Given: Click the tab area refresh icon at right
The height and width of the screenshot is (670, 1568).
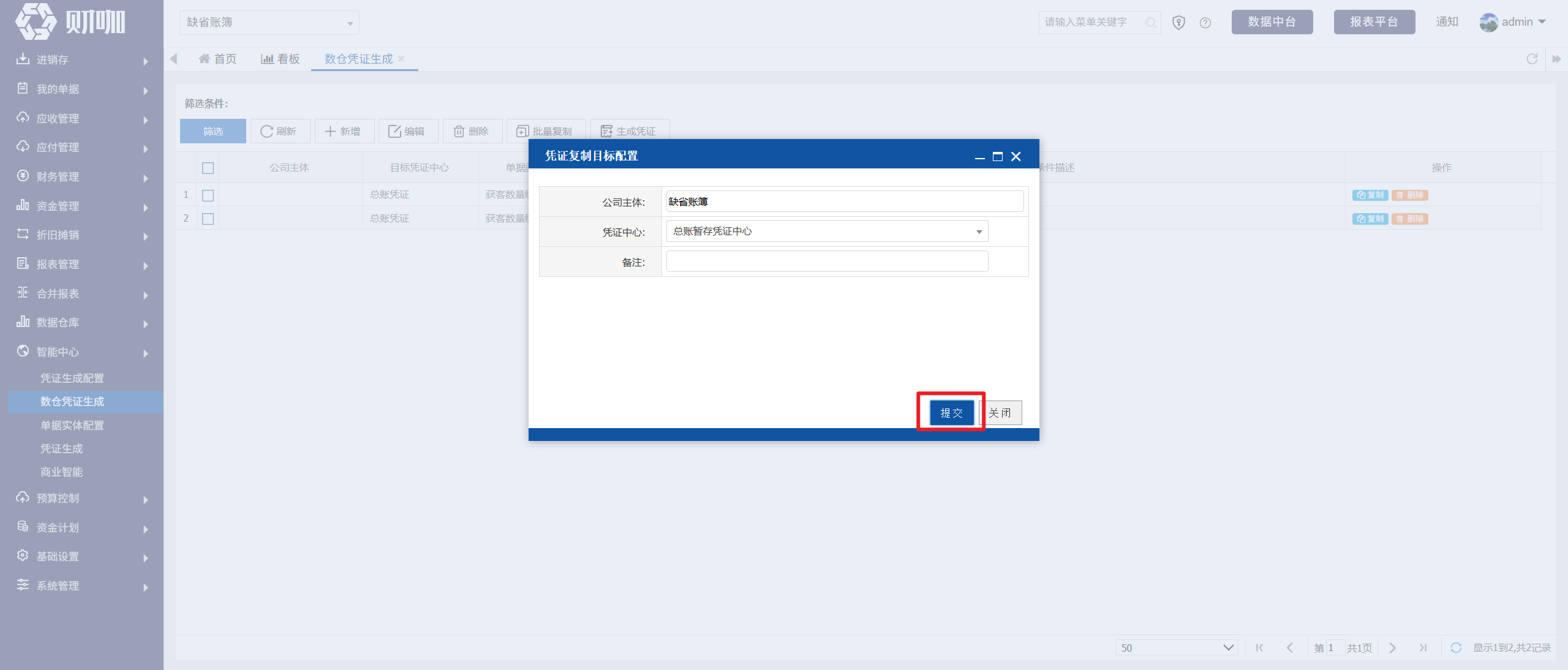Looking at the screenshot, I should click(x=1532, y=59).
